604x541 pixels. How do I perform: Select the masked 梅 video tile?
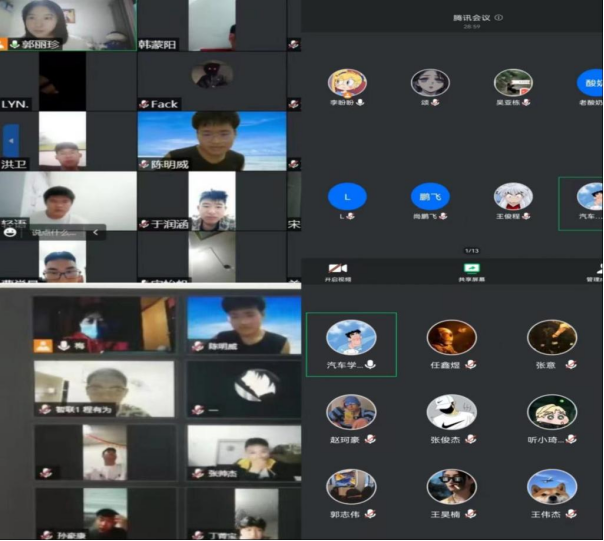tap(104, 324)
